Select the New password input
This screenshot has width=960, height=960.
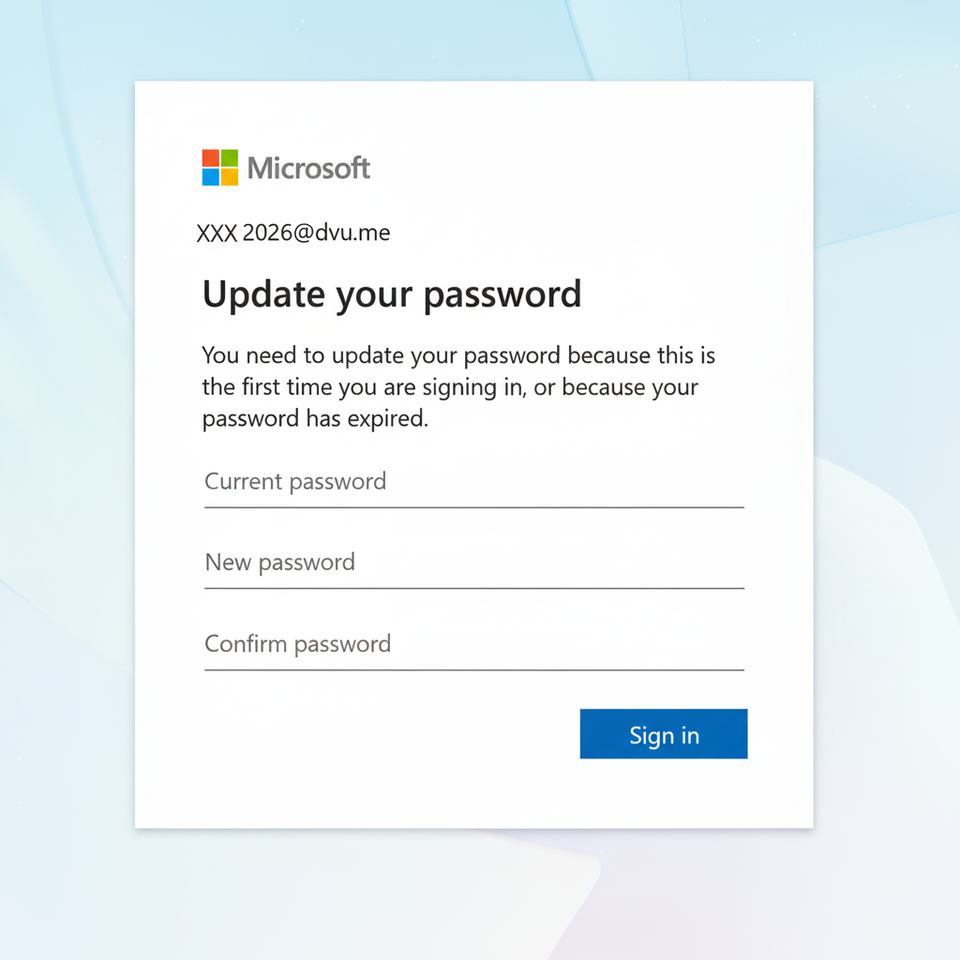coord(474,564)
